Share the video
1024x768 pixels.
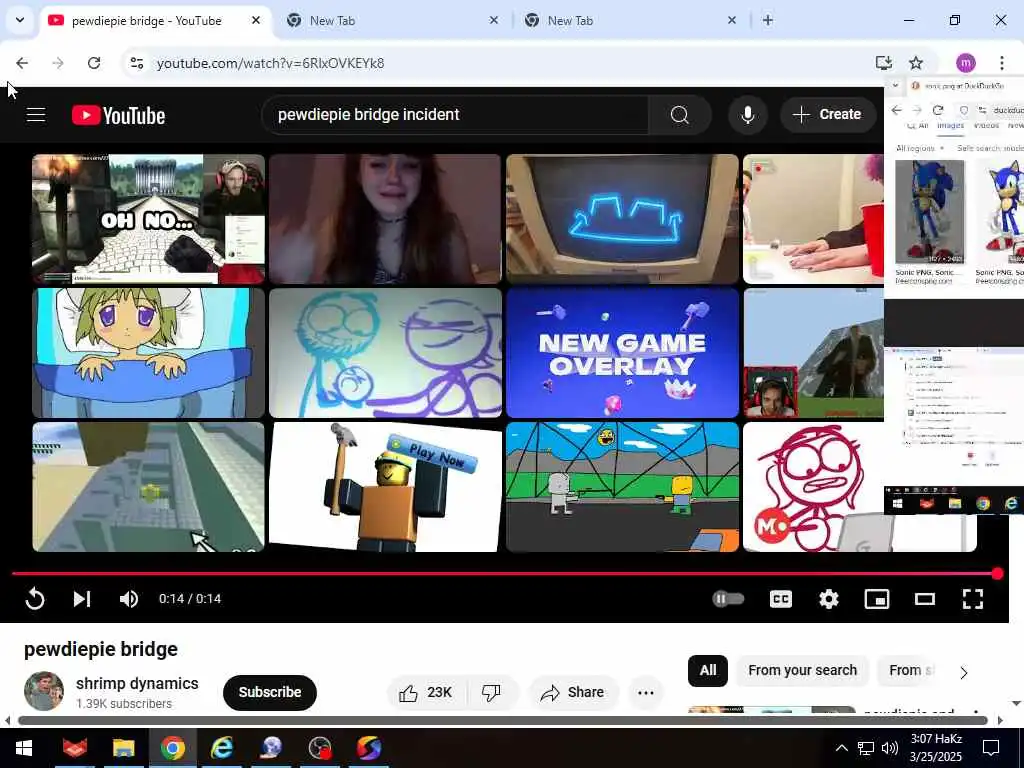click(x=573, y=692)
